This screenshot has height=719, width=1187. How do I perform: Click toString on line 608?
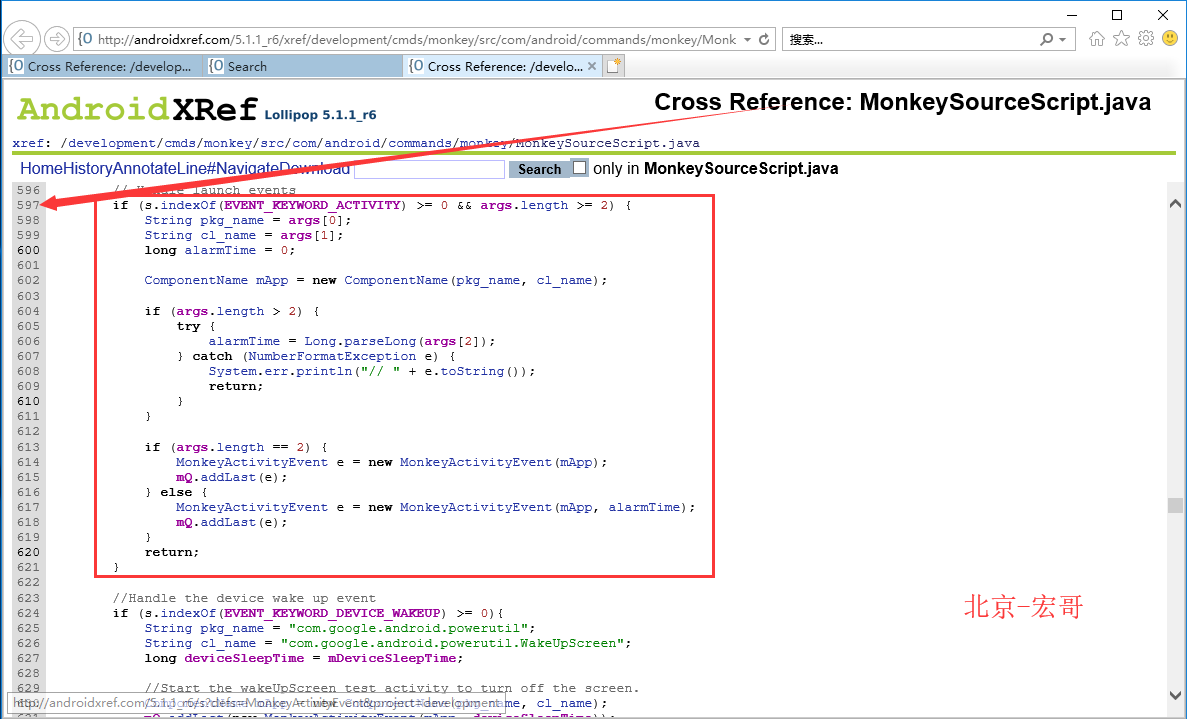pyautogui.click(x=472, y=372)
